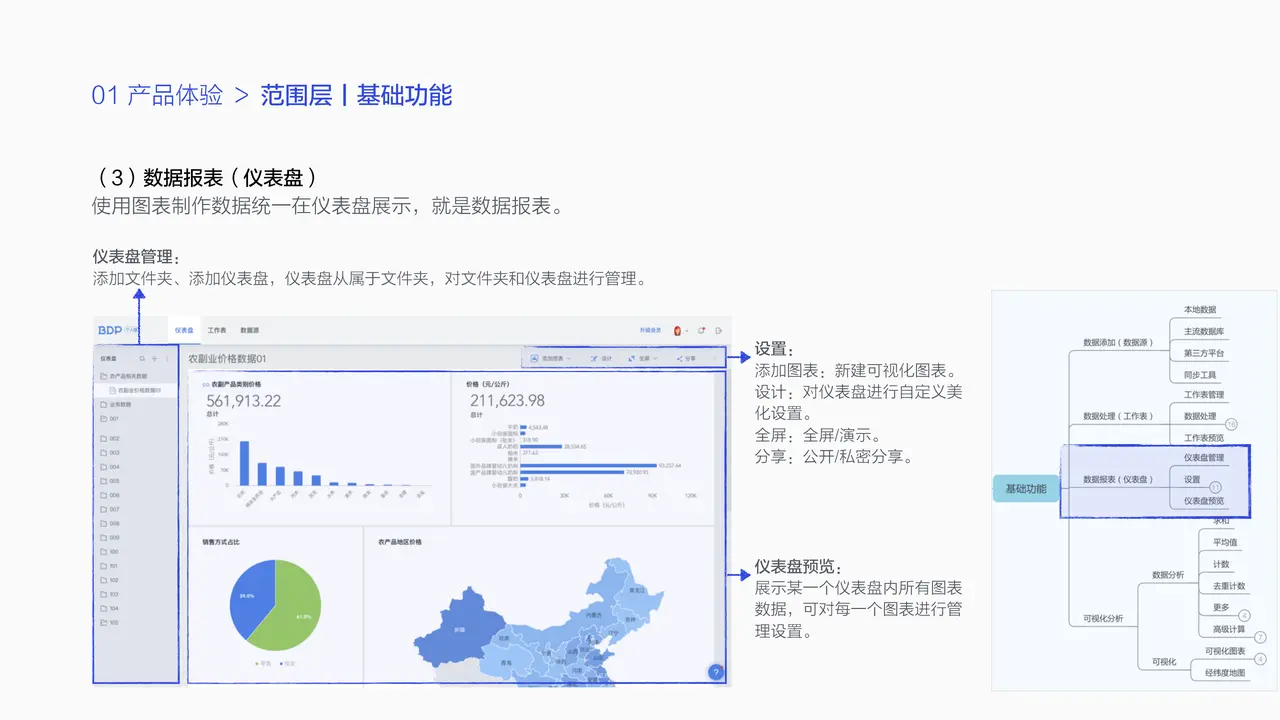
Task: Expand the collapsed node badge 11
Action: coord(1216,487)
